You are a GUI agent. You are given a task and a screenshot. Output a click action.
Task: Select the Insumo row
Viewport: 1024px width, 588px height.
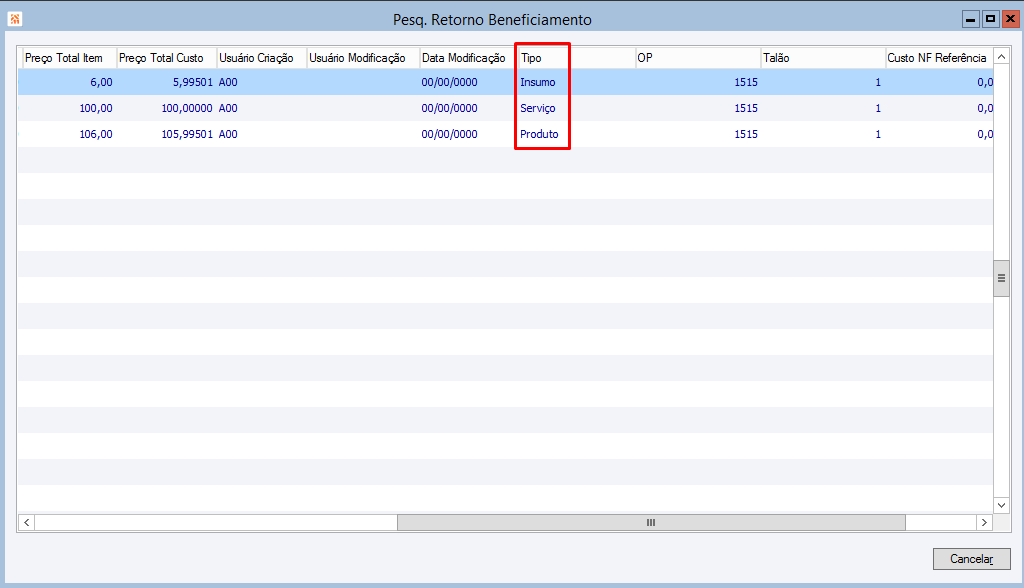tap(505, 82)
